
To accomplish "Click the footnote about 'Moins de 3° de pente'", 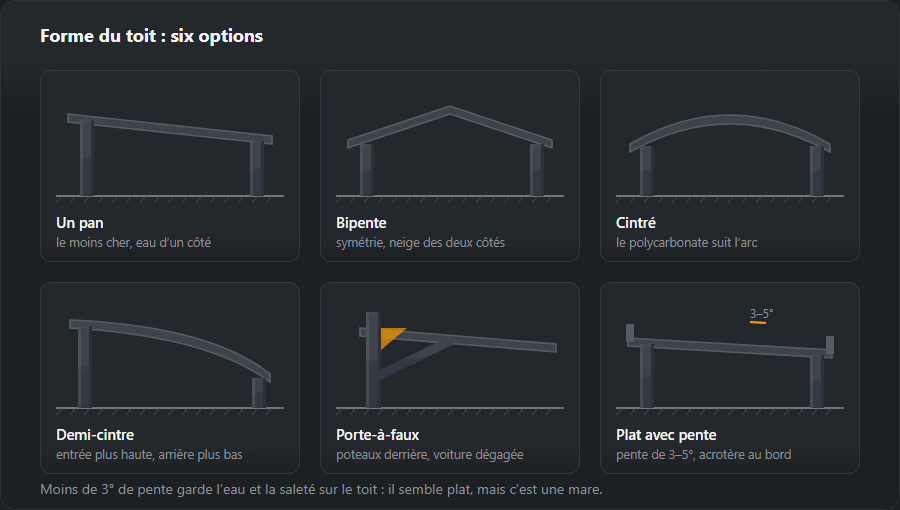I will (321, 490).
